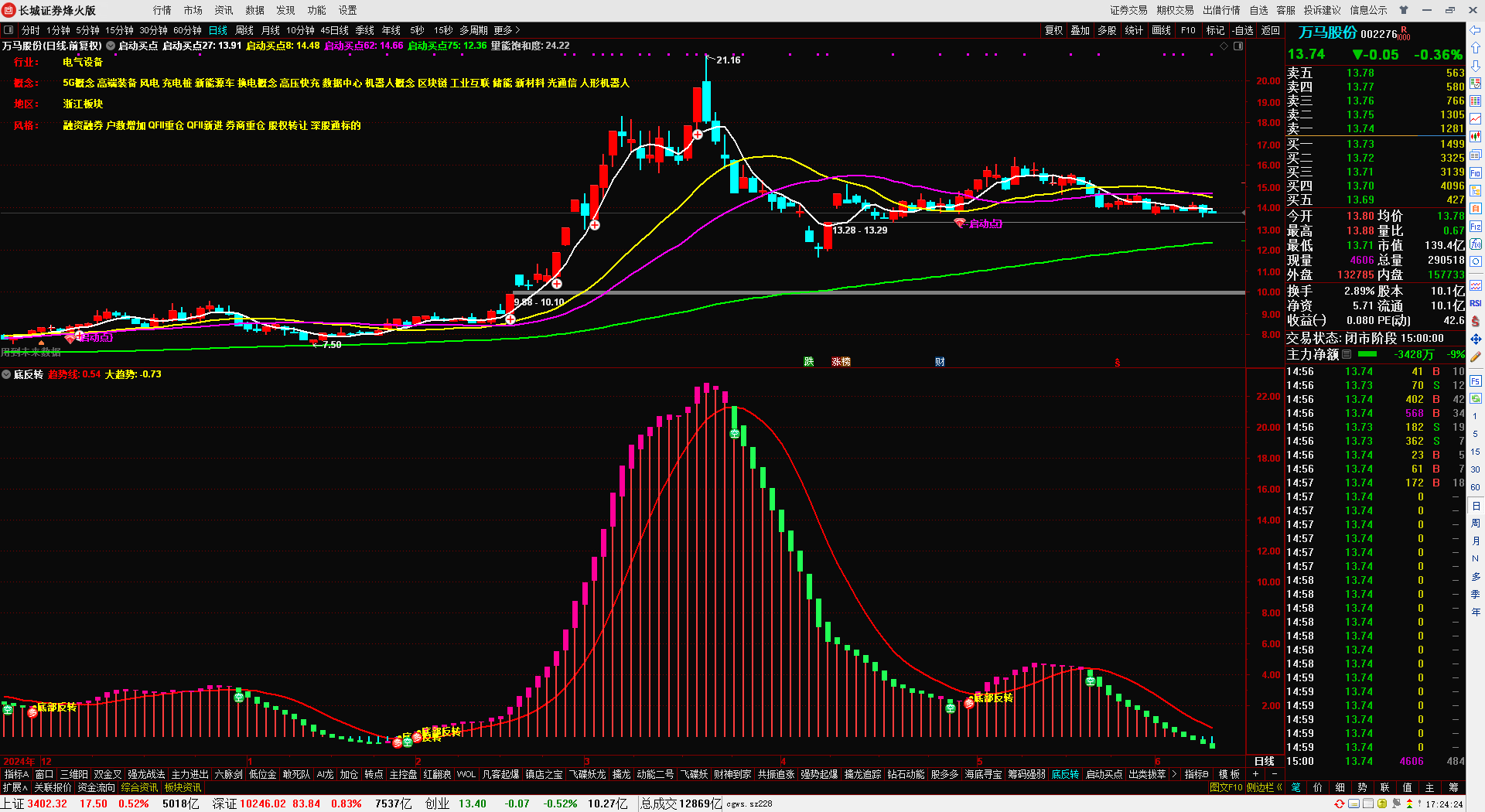Click the circle icon beside 底反转
Screen dimensions: 1485x812
[x=6, y=374]
